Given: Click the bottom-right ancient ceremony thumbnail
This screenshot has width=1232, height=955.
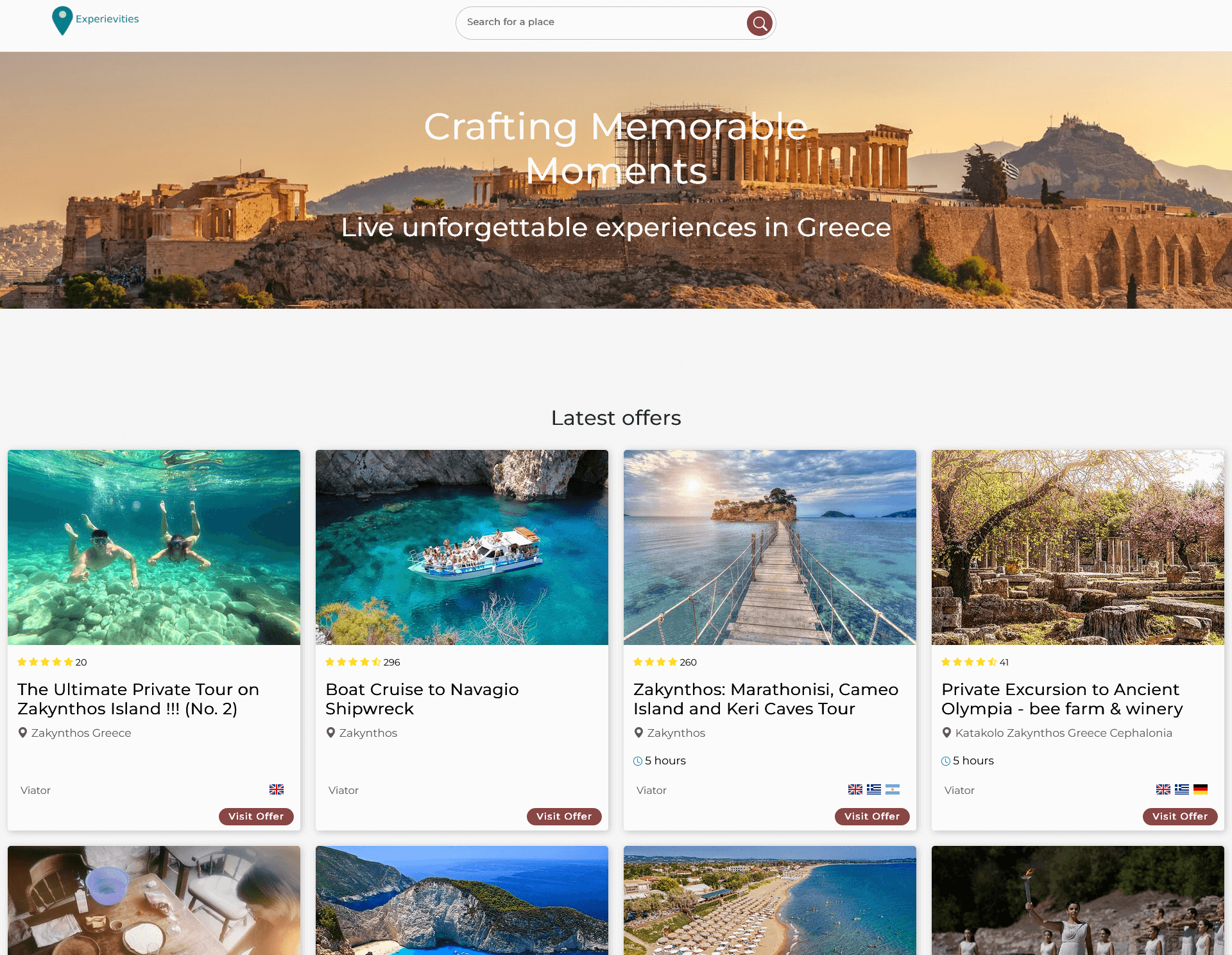Looking at the screenshot, I should [1078, 900].
